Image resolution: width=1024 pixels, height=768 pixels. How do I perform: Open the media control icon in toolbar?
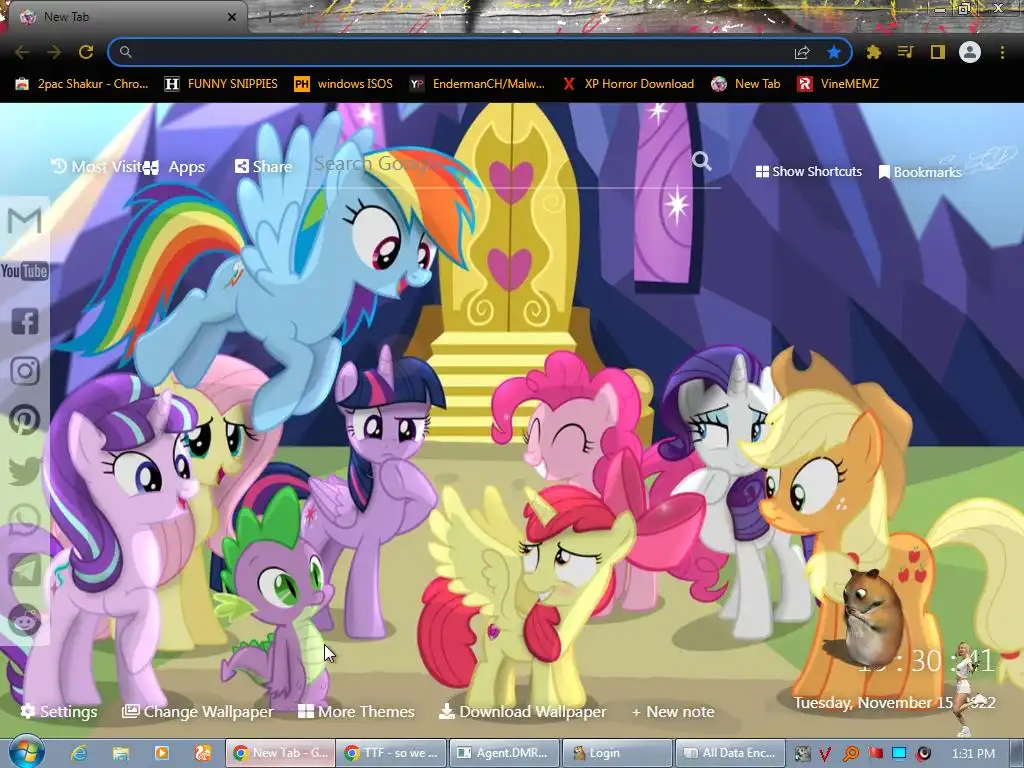[x=905, y=52]
